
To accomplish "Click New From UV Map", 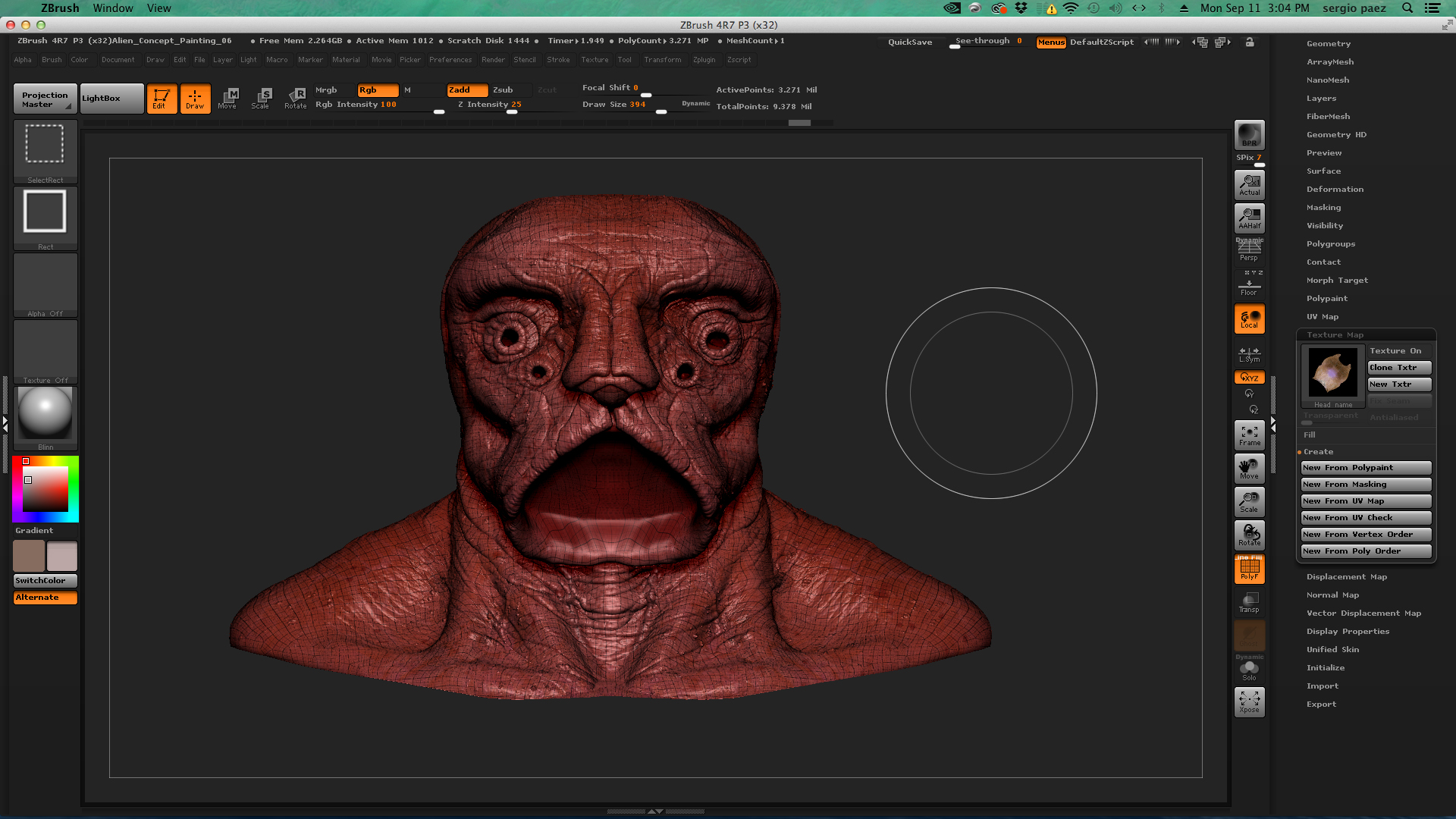I will coord(1367,501).
